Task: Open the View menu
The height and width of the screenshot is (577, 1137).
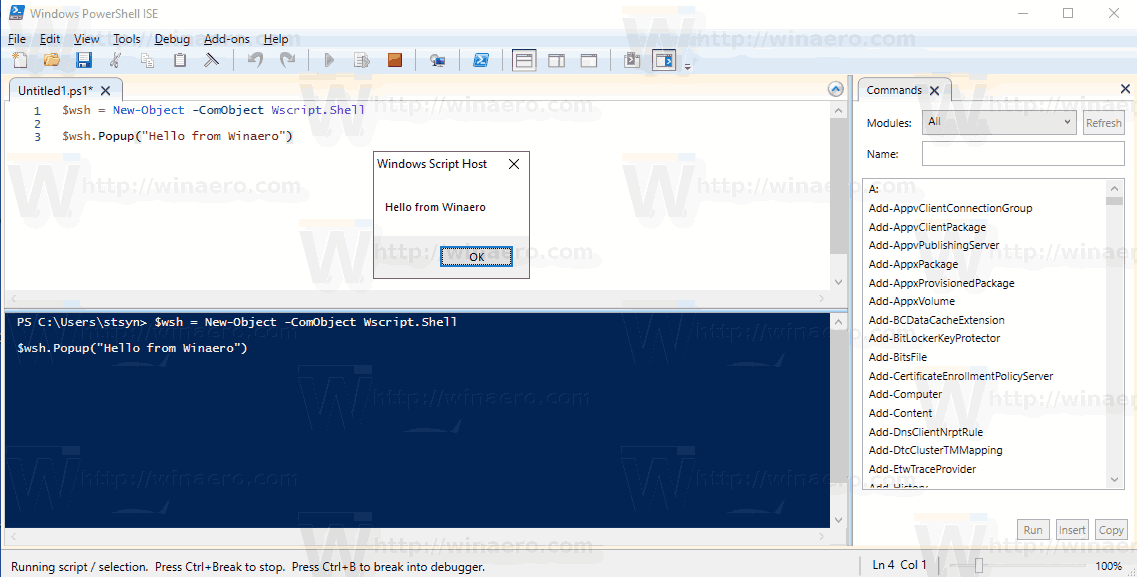Action: coord(86,39)
